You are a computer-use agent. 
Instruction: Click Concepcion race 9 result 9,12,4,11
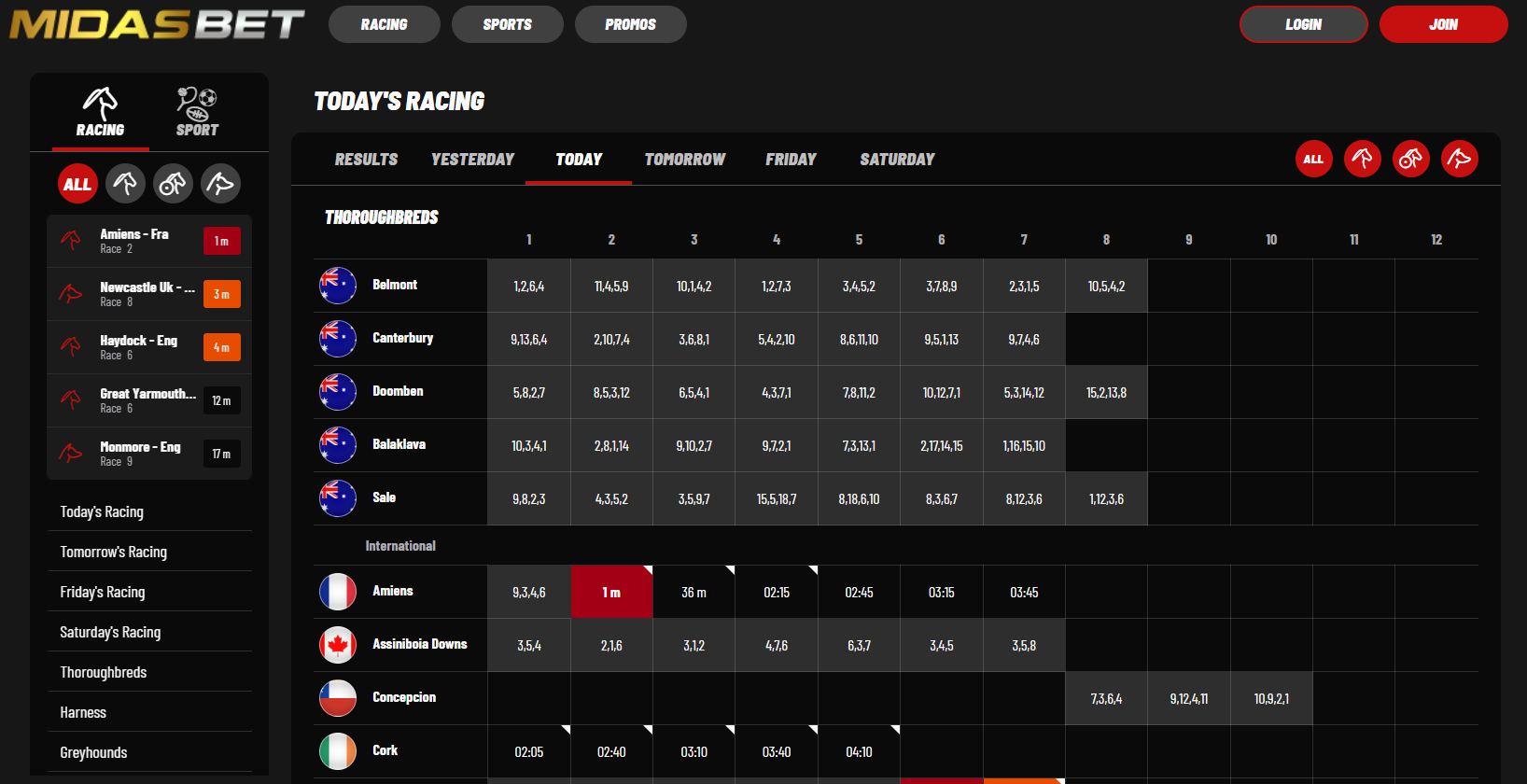(1189, 698)
